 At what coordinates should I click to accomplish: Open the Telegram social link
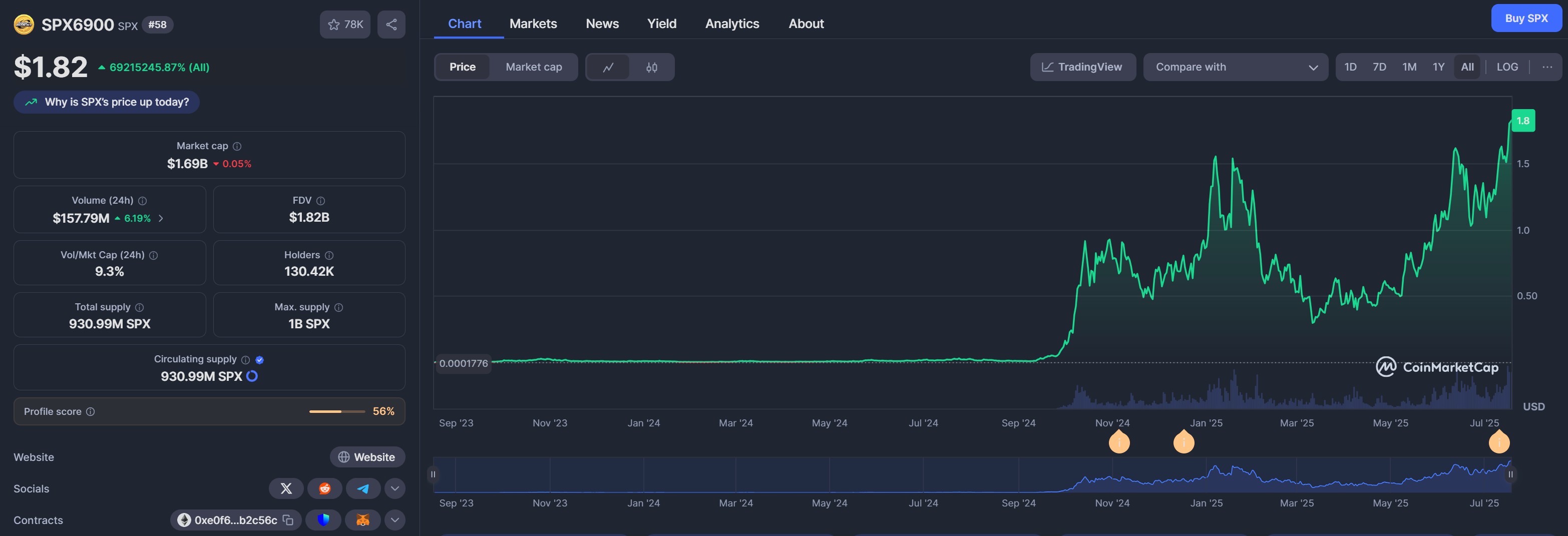[x=363, y=488]
